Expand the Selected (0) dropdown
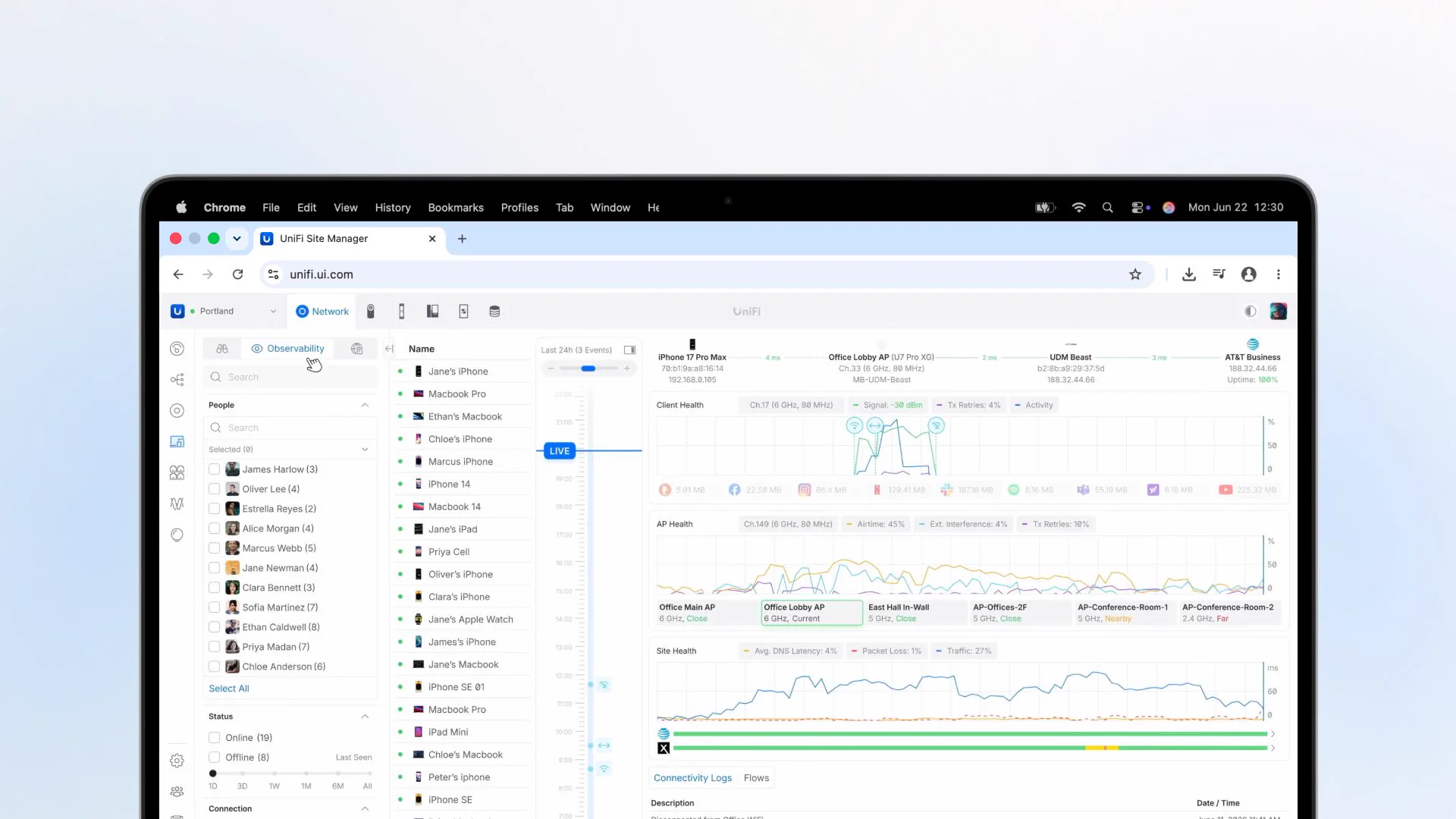The width and height of the screenshot is (1456, 819). coord(365,450)
